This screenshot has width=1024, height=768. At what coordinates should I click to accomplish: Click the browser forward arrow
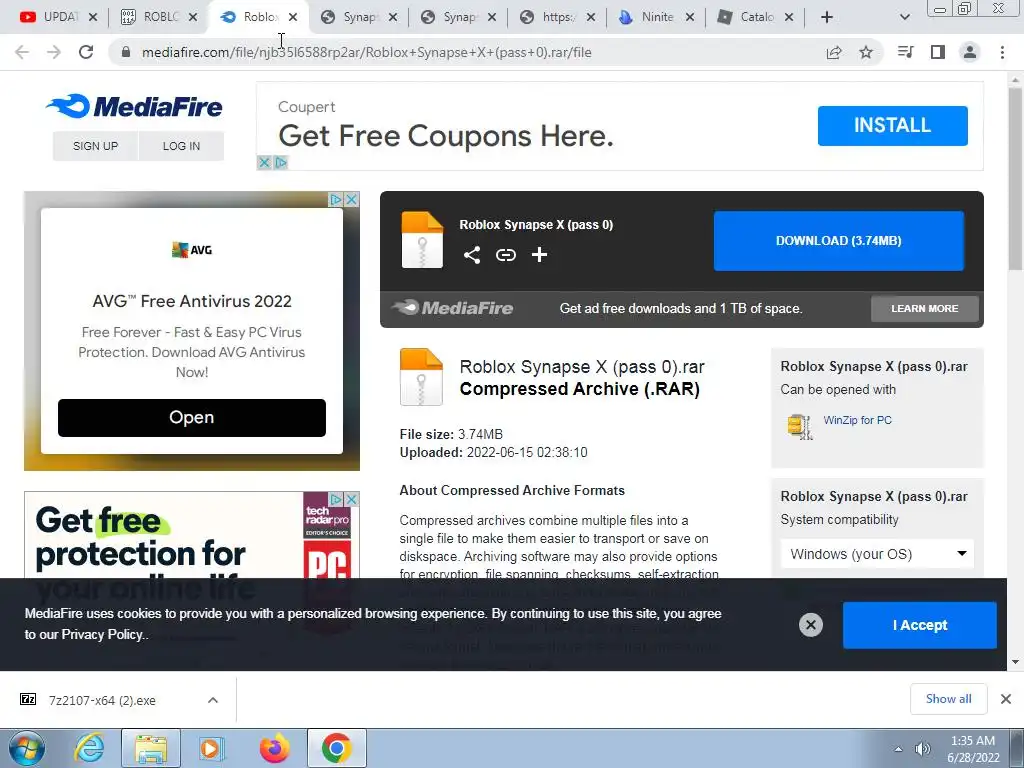(54, 52)
